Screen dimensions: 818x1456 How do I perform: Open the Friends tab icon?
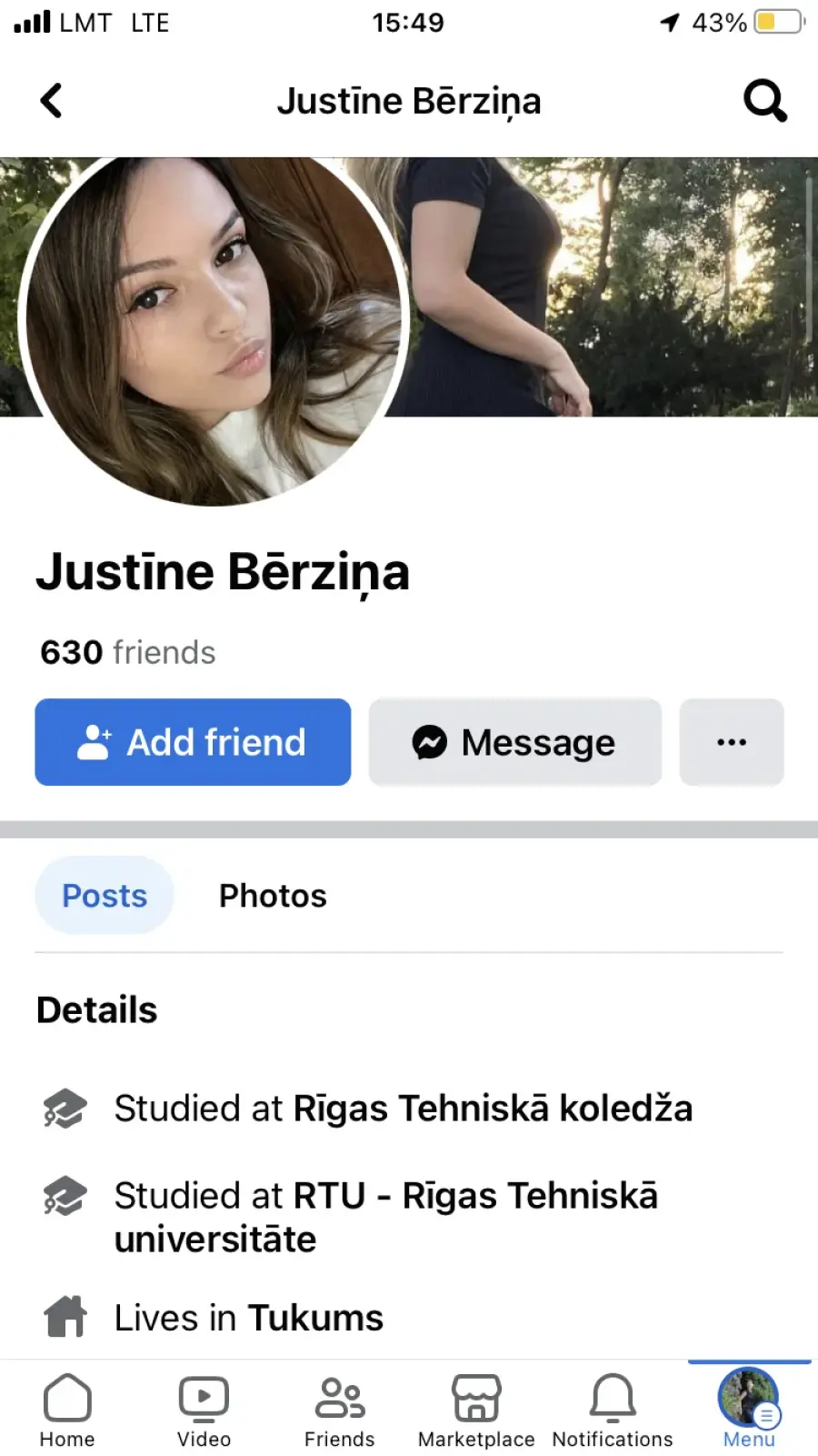click(x=340, y=1399)
